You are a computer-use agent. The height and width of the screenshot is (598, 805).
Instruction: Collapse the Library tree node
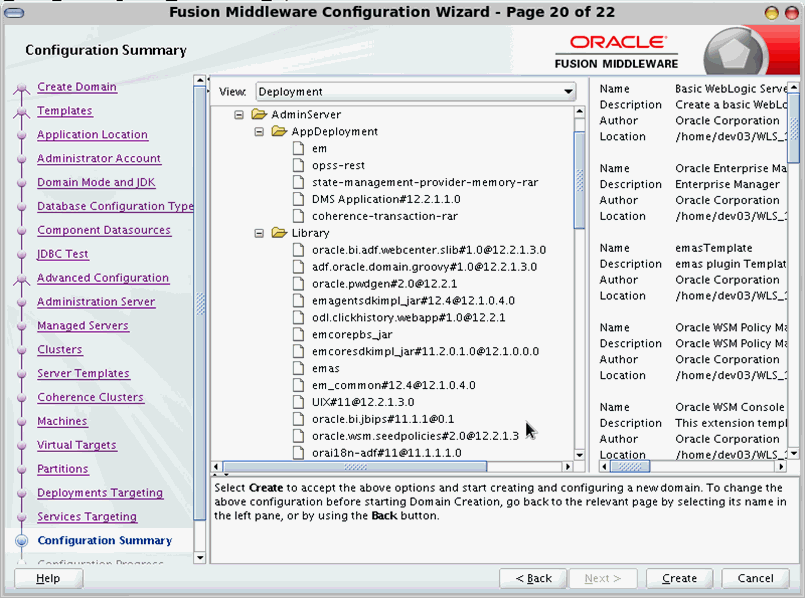pyautogui.click(x=259, y=234)
